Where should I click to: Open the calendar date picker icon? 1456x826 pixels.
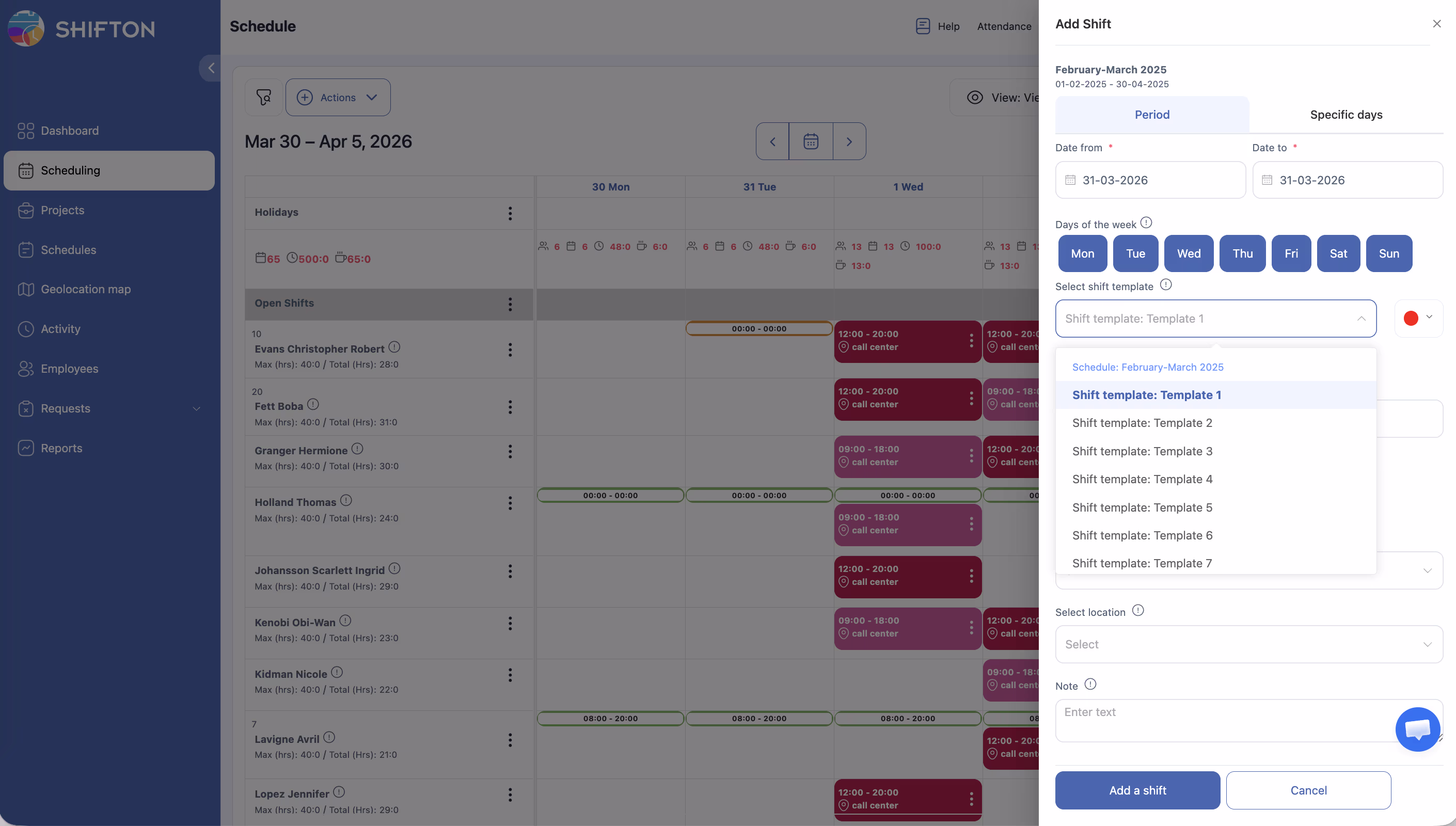(811, 141)
